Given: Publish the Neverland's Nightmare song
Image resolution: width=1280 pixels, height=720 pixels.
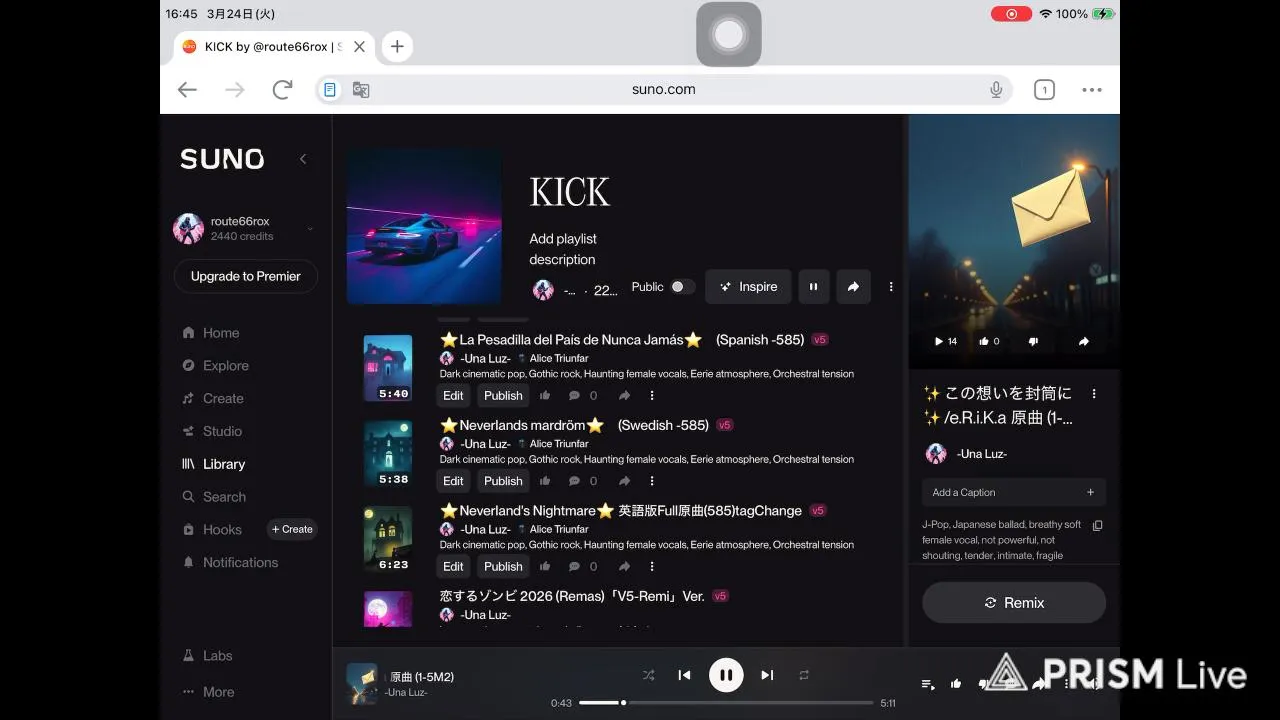Looking at the screenshot, I should point(503,566).
